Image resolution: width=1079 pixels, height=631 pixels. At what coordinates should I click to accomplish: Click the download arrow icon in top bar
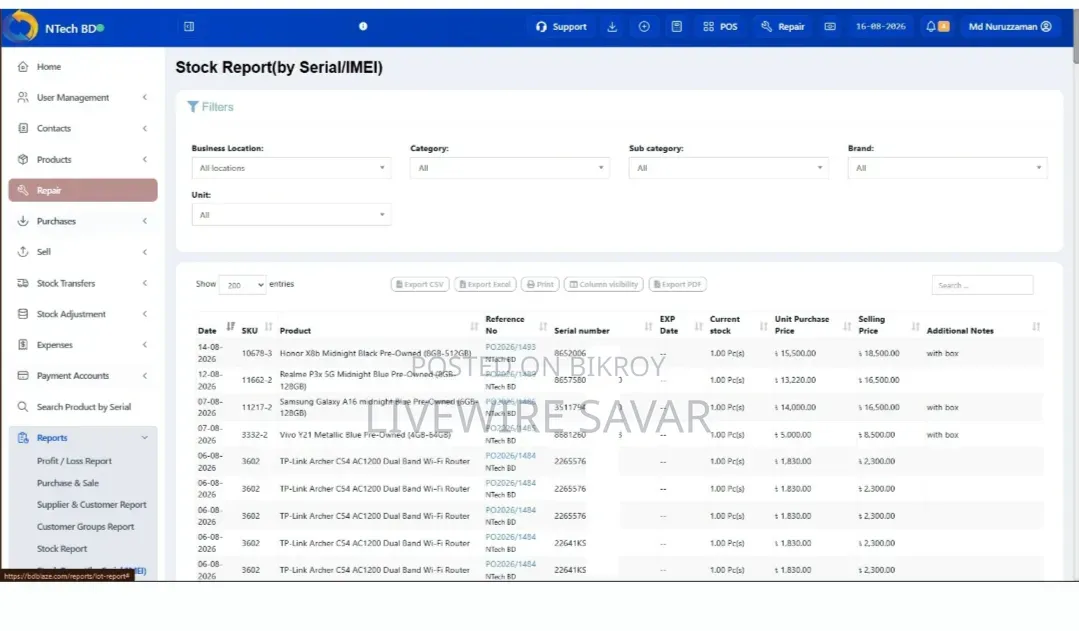point(612,27)
